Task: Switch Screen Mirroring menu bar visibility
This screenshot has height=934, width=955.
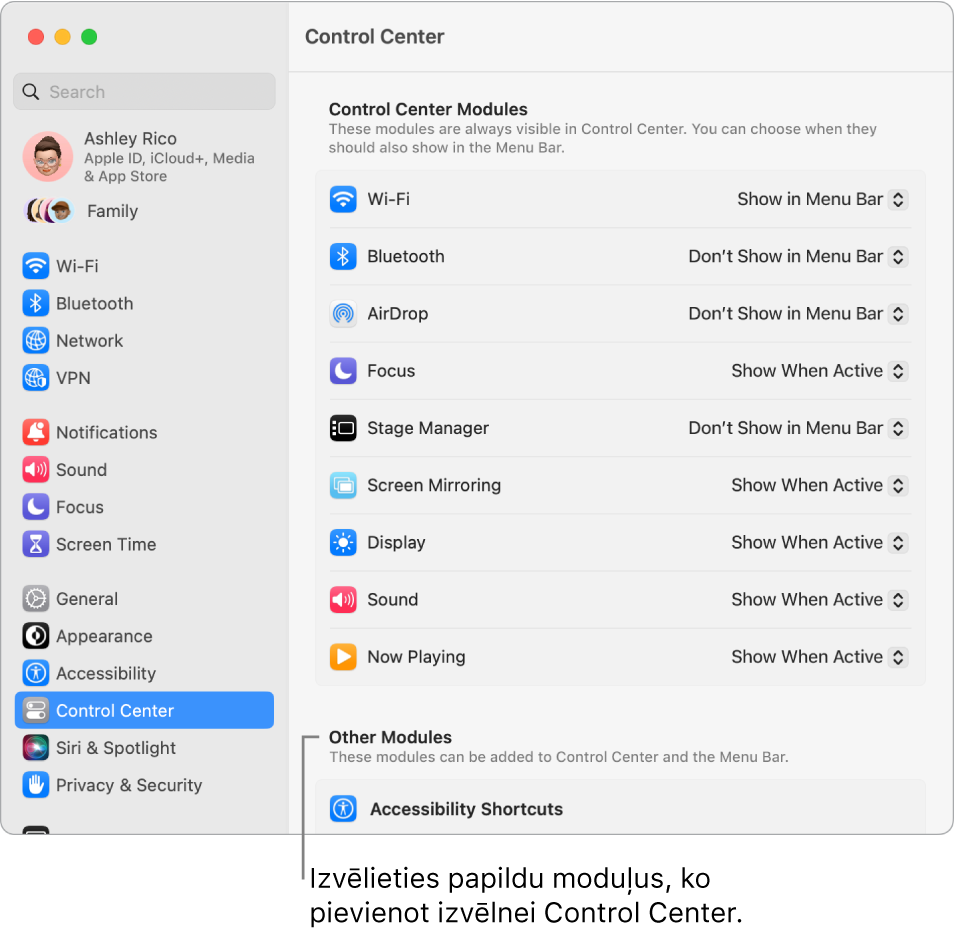Action: tap(818, 485)
